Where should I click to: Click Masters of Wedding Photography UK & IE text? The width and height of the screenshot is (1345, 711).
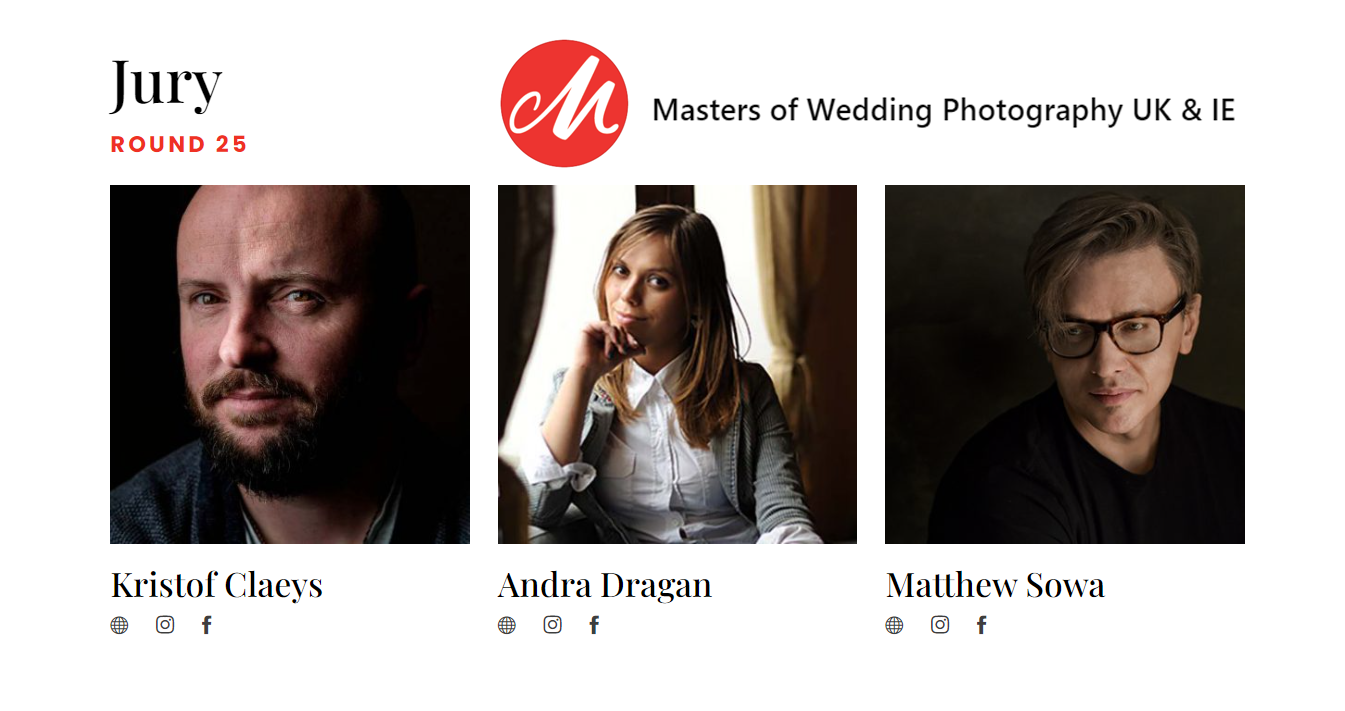pyautogui.click(x=943, y=109)
